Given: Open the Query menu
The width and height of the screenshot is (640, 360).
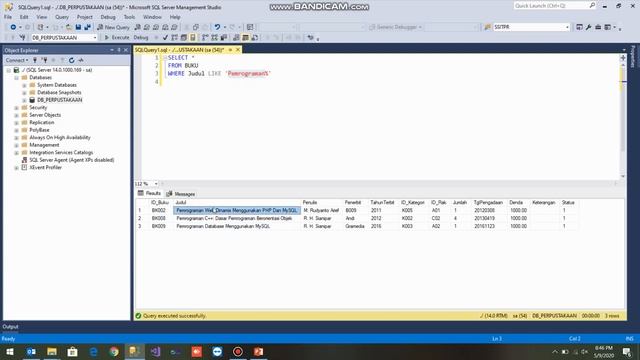Looking at the screenshot, I should click(62, 17).
